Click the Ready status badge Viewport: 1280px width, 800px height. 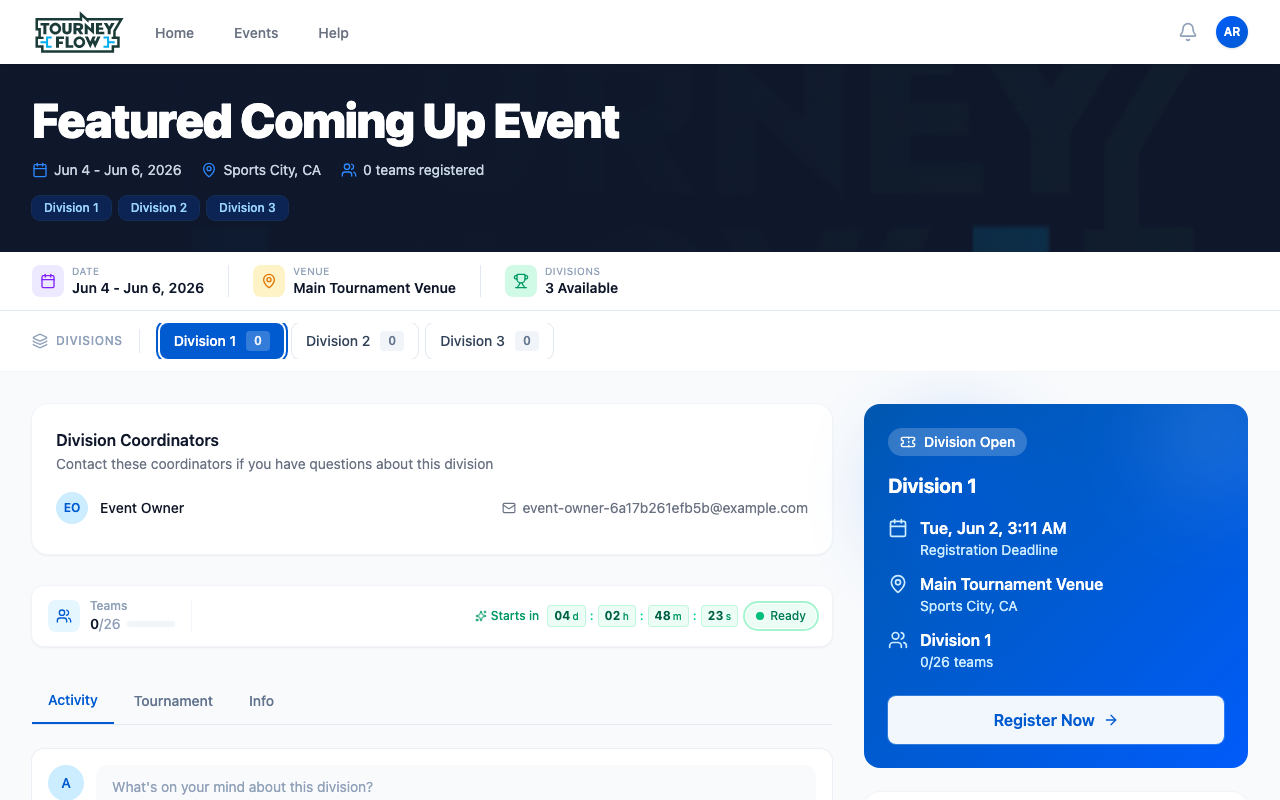pos(781,616)
